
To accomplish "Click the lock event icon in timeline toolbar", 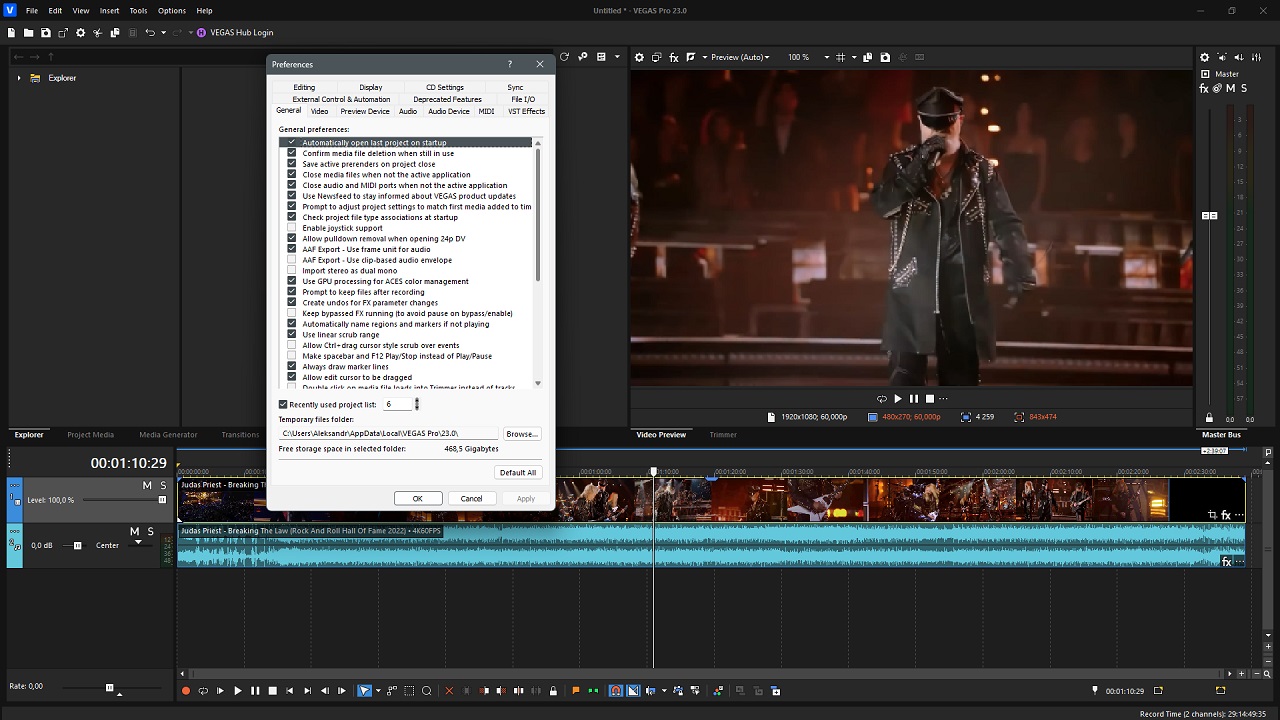I will (553, 691).
